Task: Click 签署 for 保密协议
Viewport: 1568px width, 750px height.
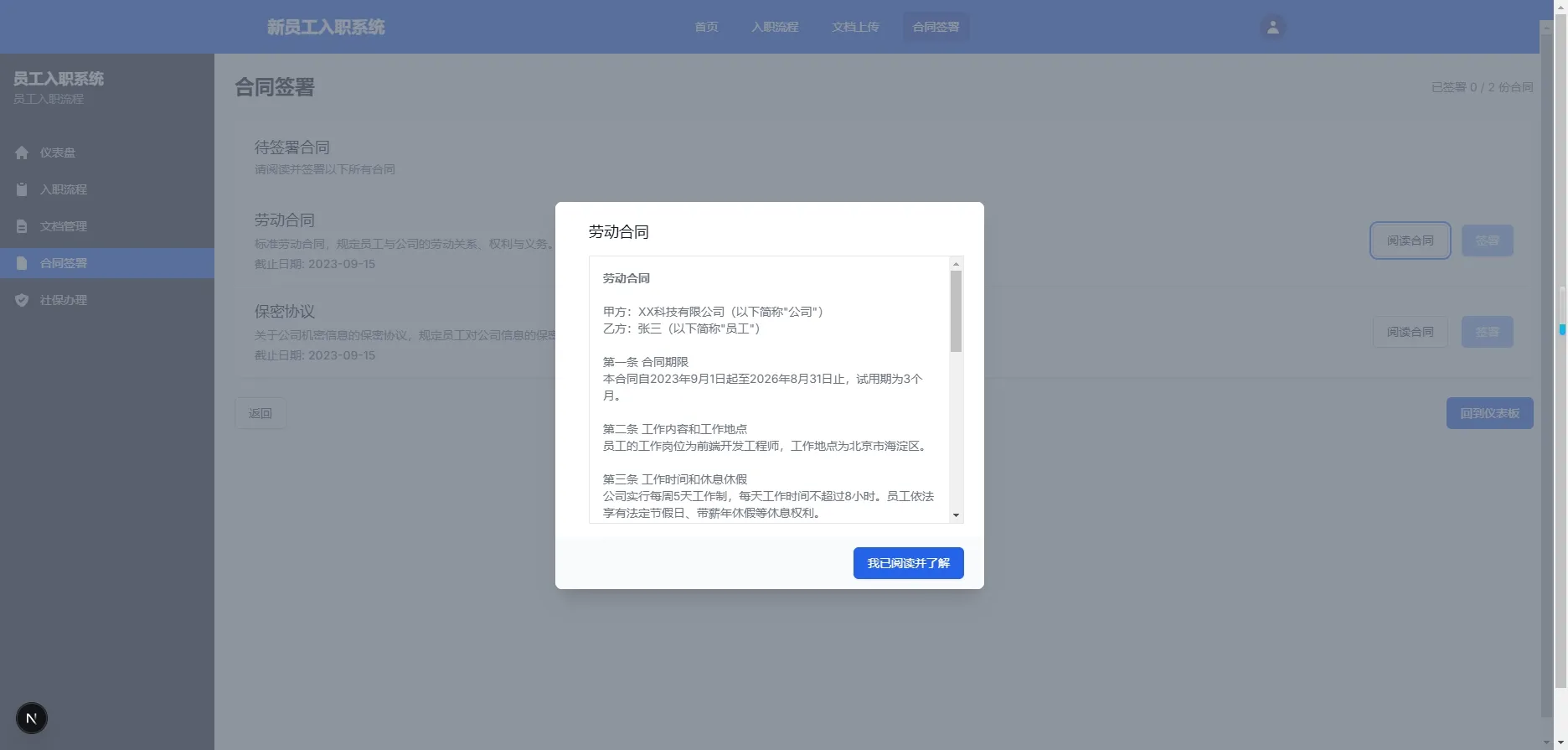Action: (x=1488, y=332)
